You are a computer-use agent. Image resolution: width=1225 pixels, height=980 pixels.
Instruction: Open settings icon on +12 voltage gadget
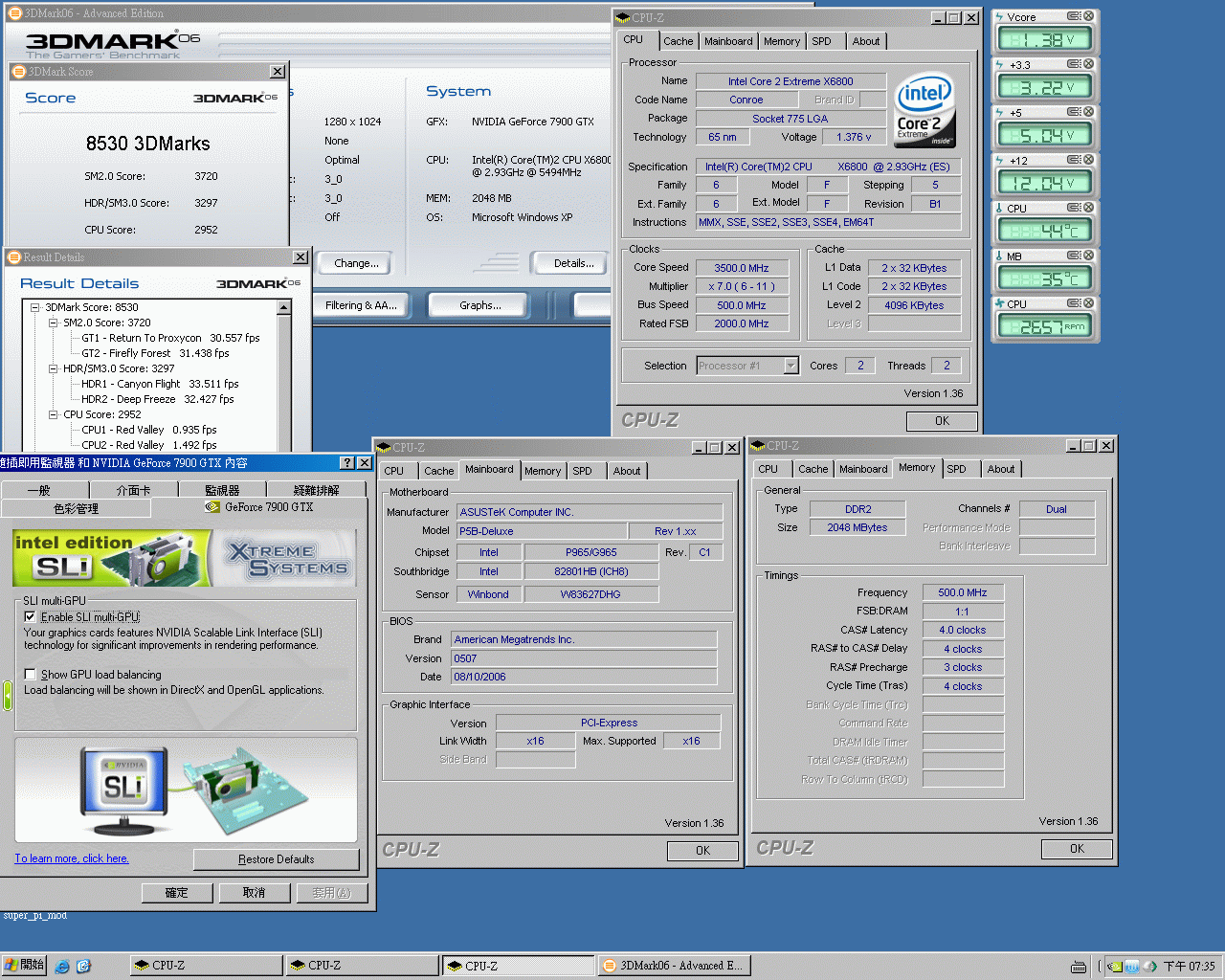(1074, 160)
